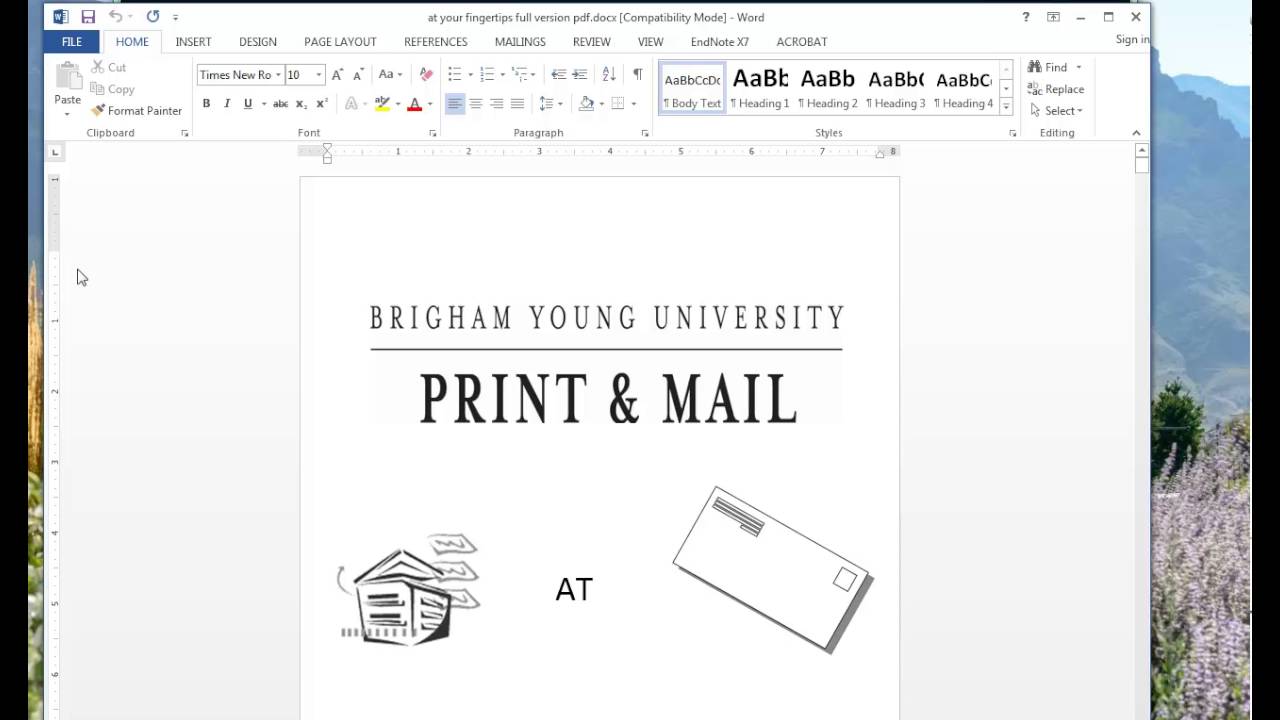
Task: Click the Decrease Indent icon
Action: (x=558, y=75)
